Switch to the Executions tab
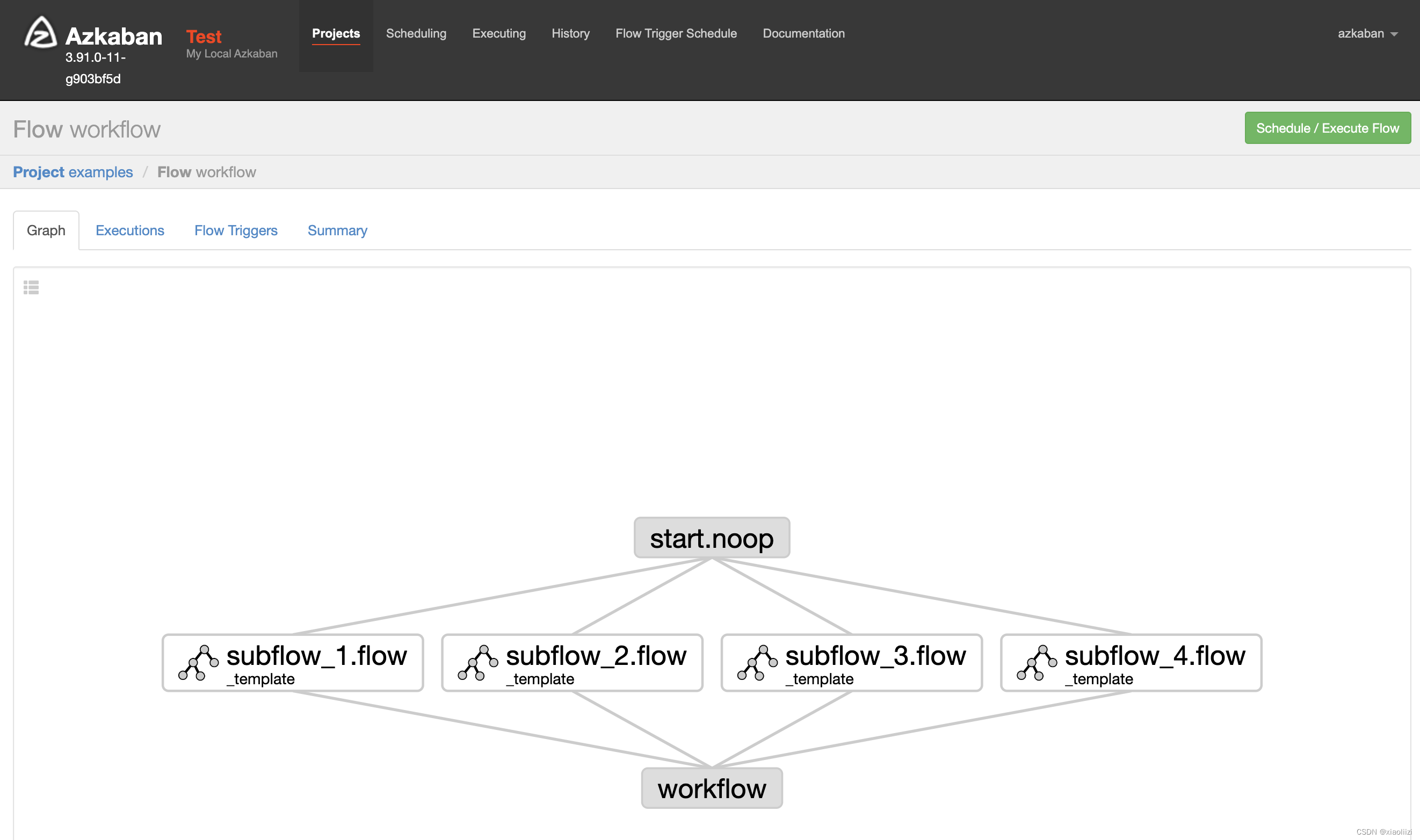The image size is (1420, 840). click(x=129, y=230)
